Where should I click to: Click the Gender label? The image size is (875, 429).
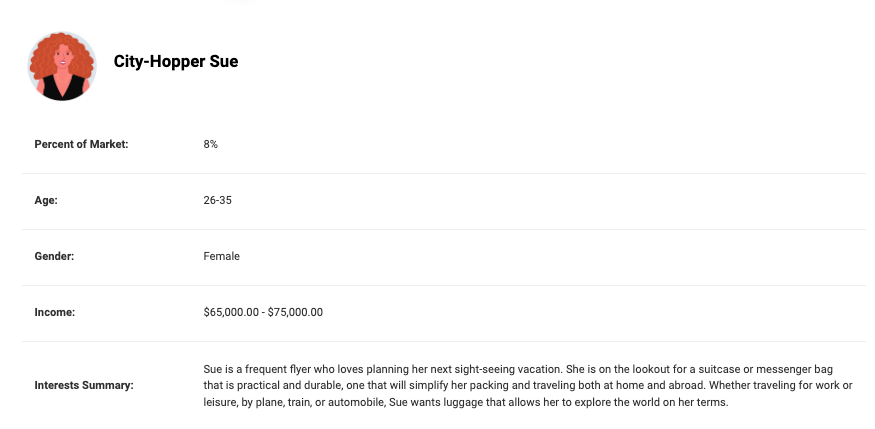tap(54, 256)
